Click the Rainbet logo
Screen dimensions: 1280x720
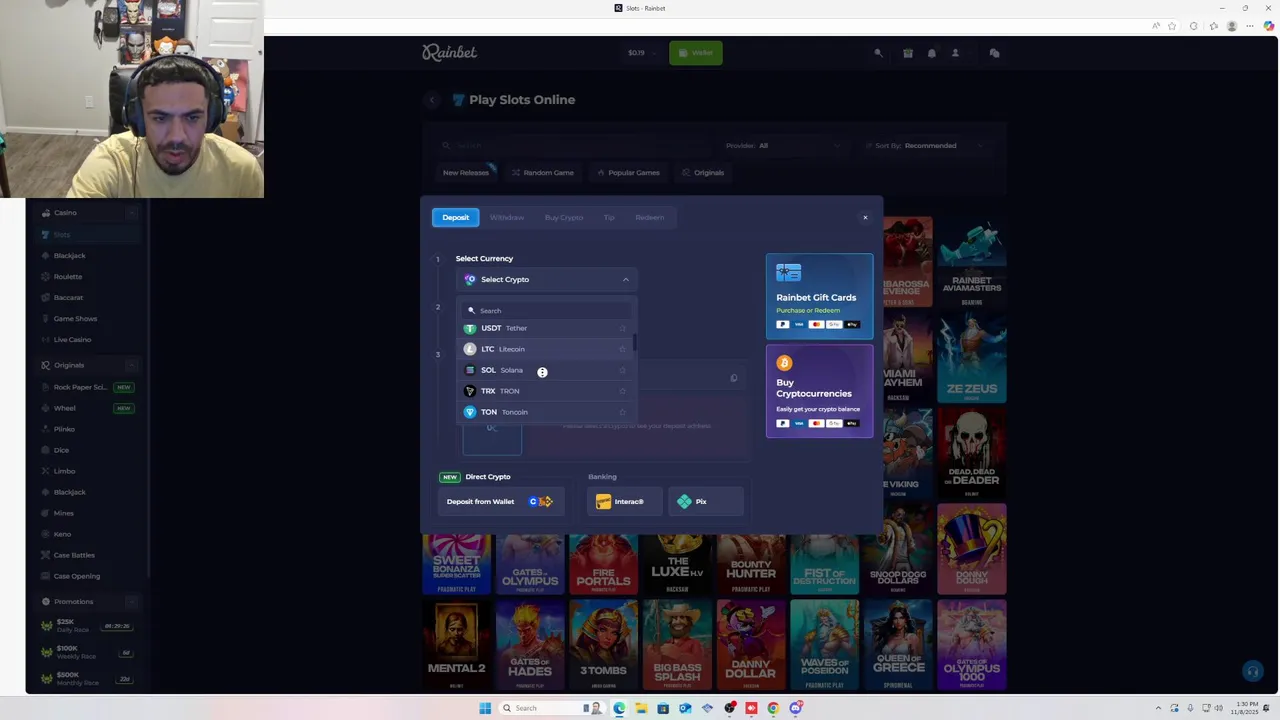pos(449,52)
